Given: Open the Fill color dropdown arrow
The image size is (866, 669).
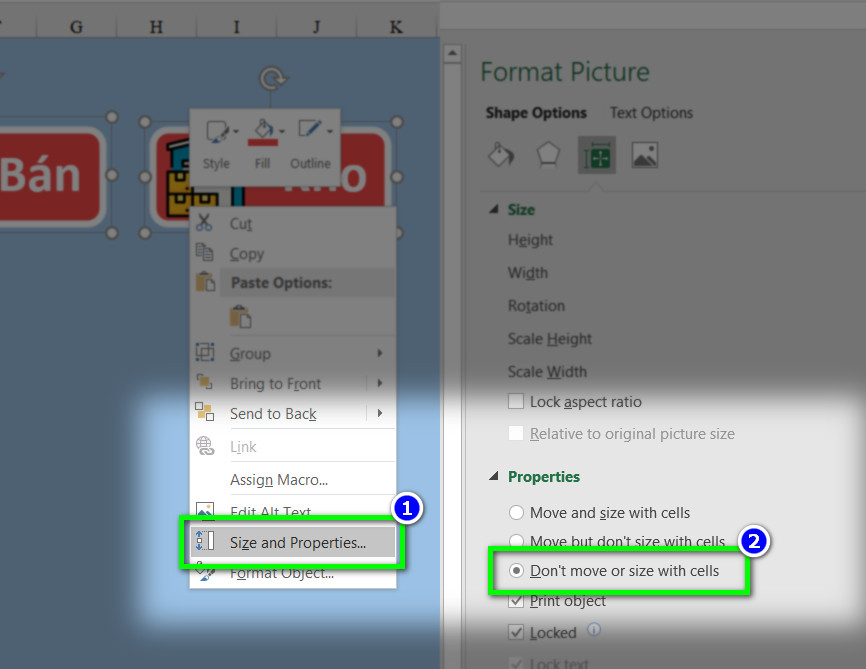Looking at the screenshot, I should pyautogui.click(x=282, y=131).
